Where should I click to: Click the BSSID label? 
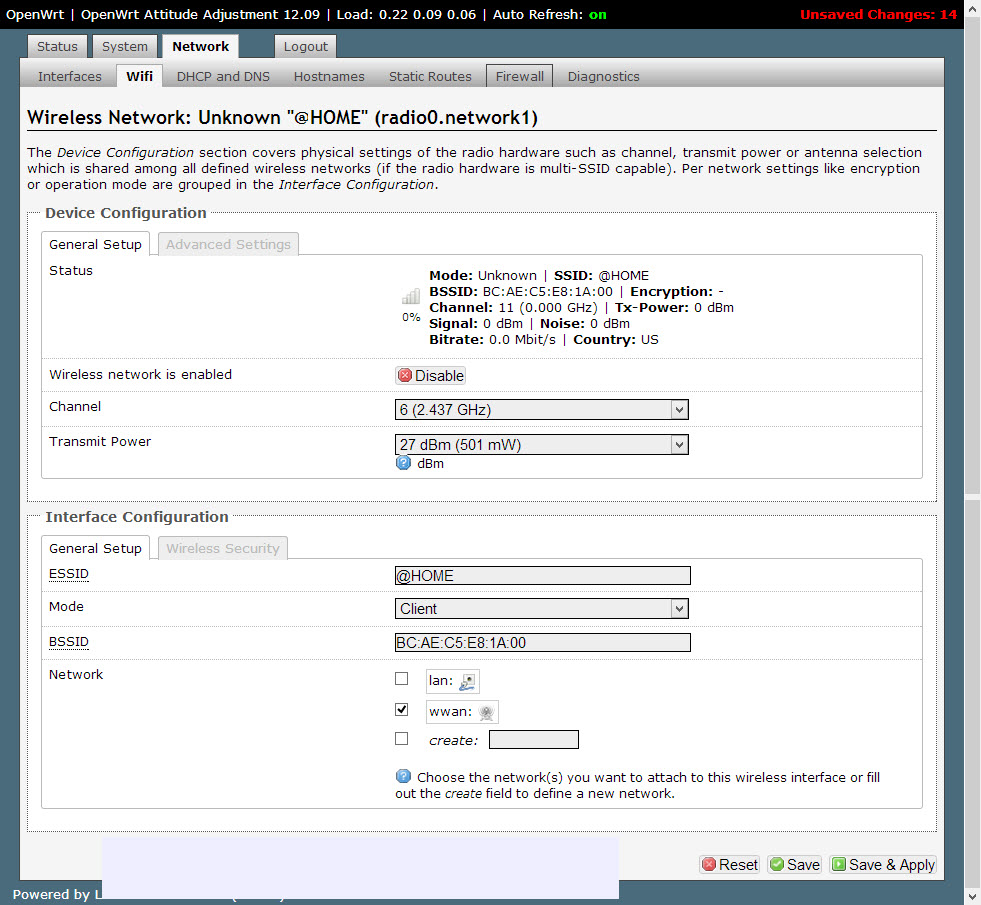pyautogui.click(x=69, y=642)
